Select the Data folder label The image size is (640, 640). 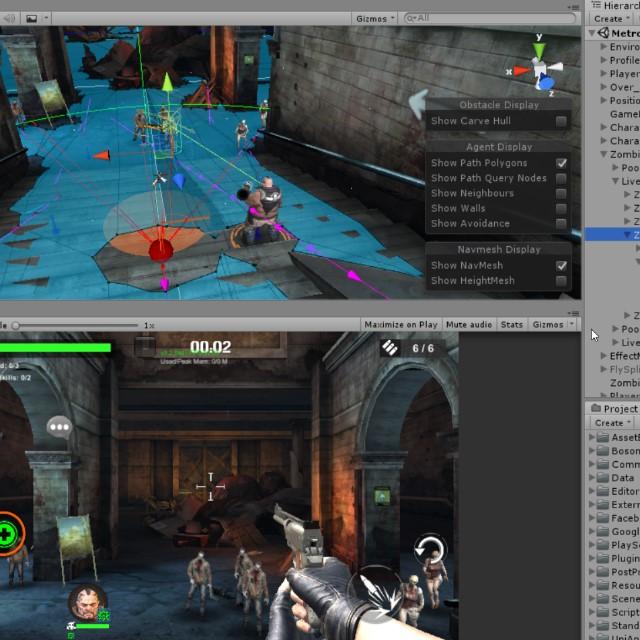tap(622, 478)
